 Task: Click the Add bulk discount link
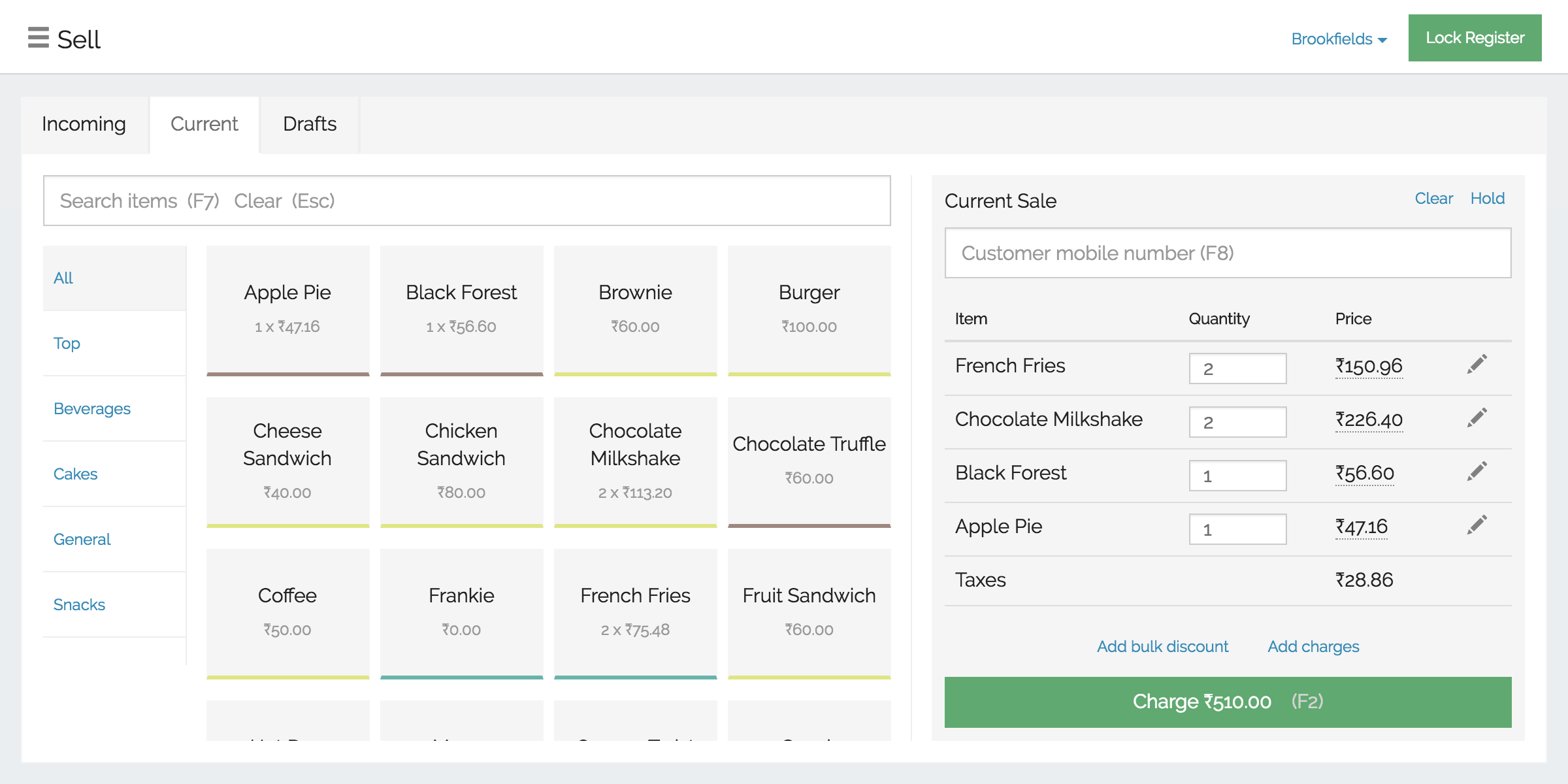(x=1162, y=647)
